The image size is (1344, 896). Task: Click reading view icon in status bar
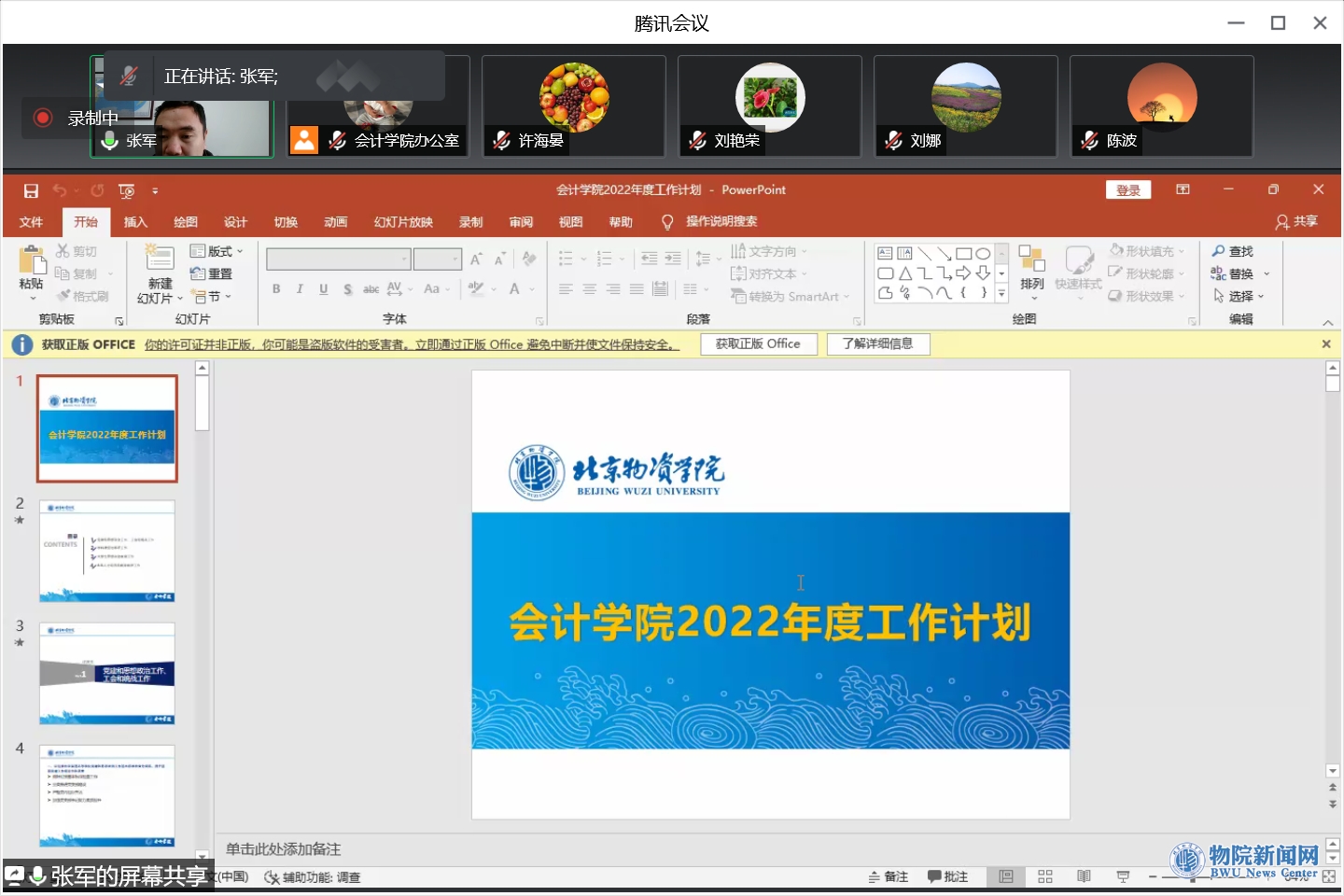tap(1084, 876)
